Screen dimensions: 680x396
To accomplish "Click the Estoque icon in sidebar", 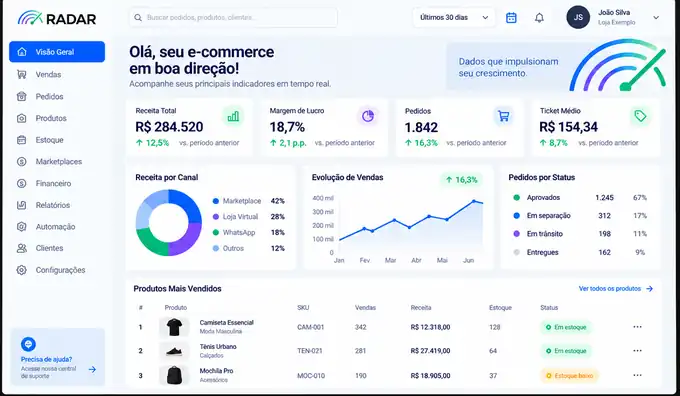I will tap(21, 140).
